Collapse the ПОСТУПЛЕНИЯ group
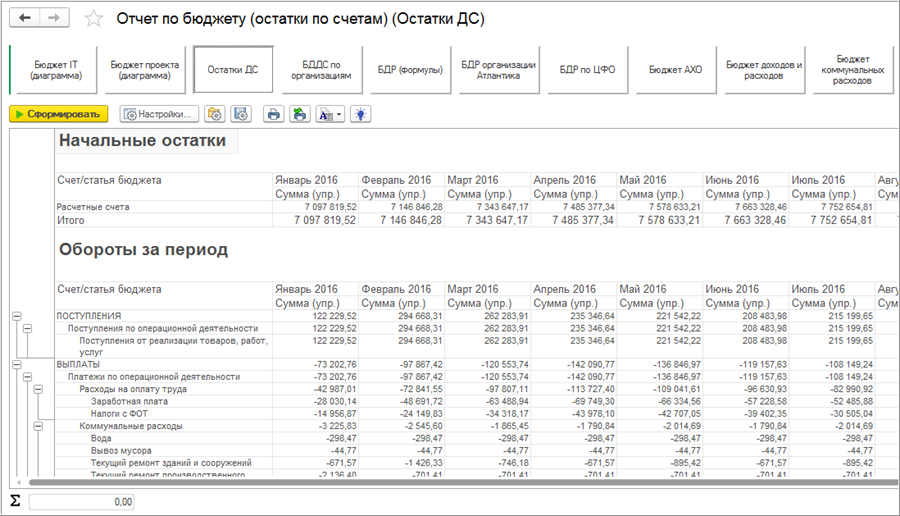The height and width of the screenshot is (516, 900). coord(16,316)
